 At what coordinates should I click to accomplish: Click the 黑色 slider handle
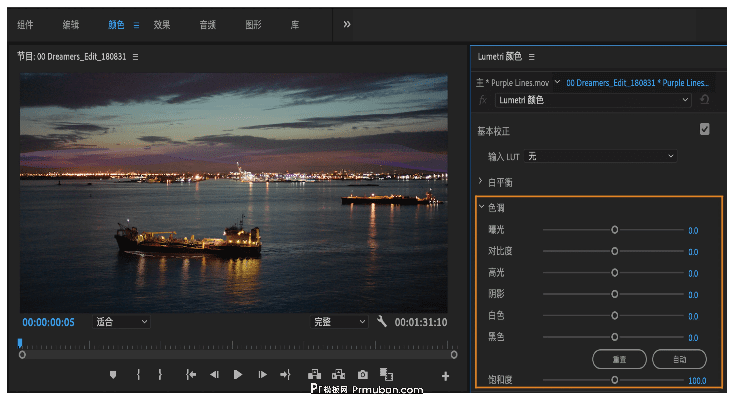coord(615,337)
